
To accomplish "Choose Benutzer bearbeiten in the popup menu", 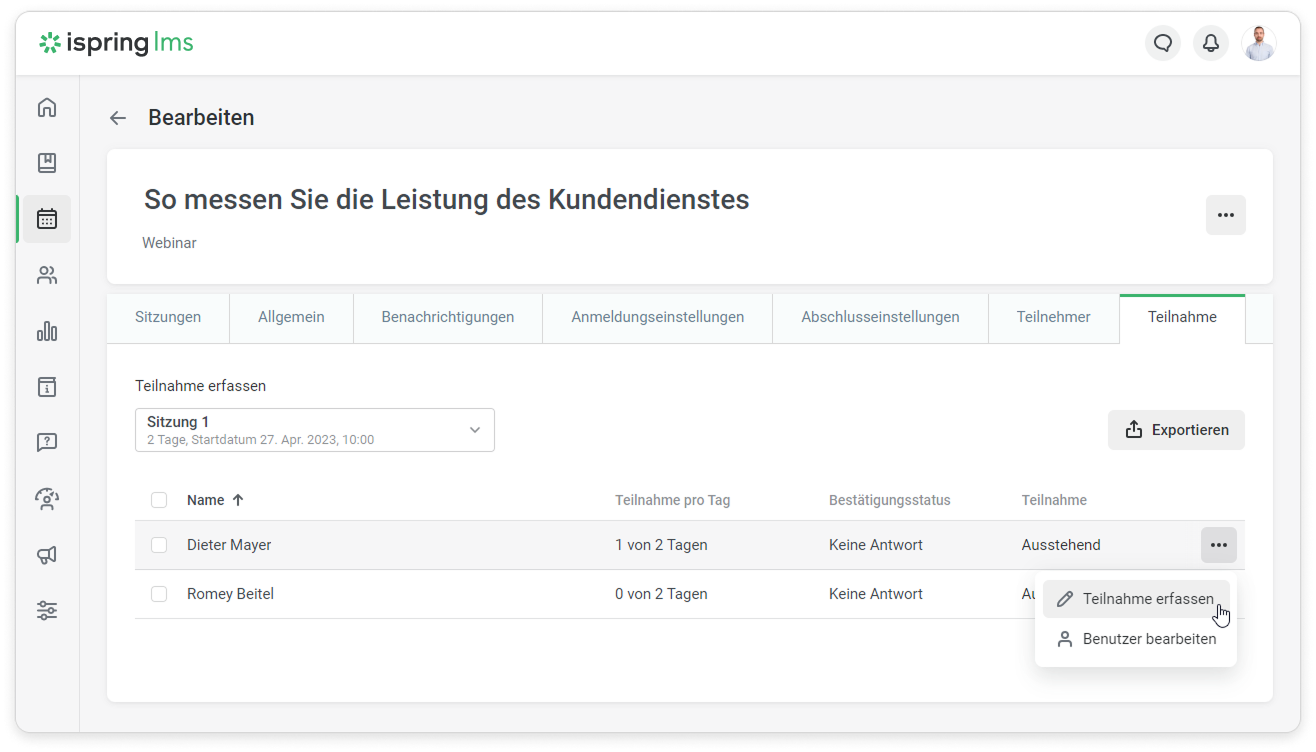I will (x=1136, y=639).
